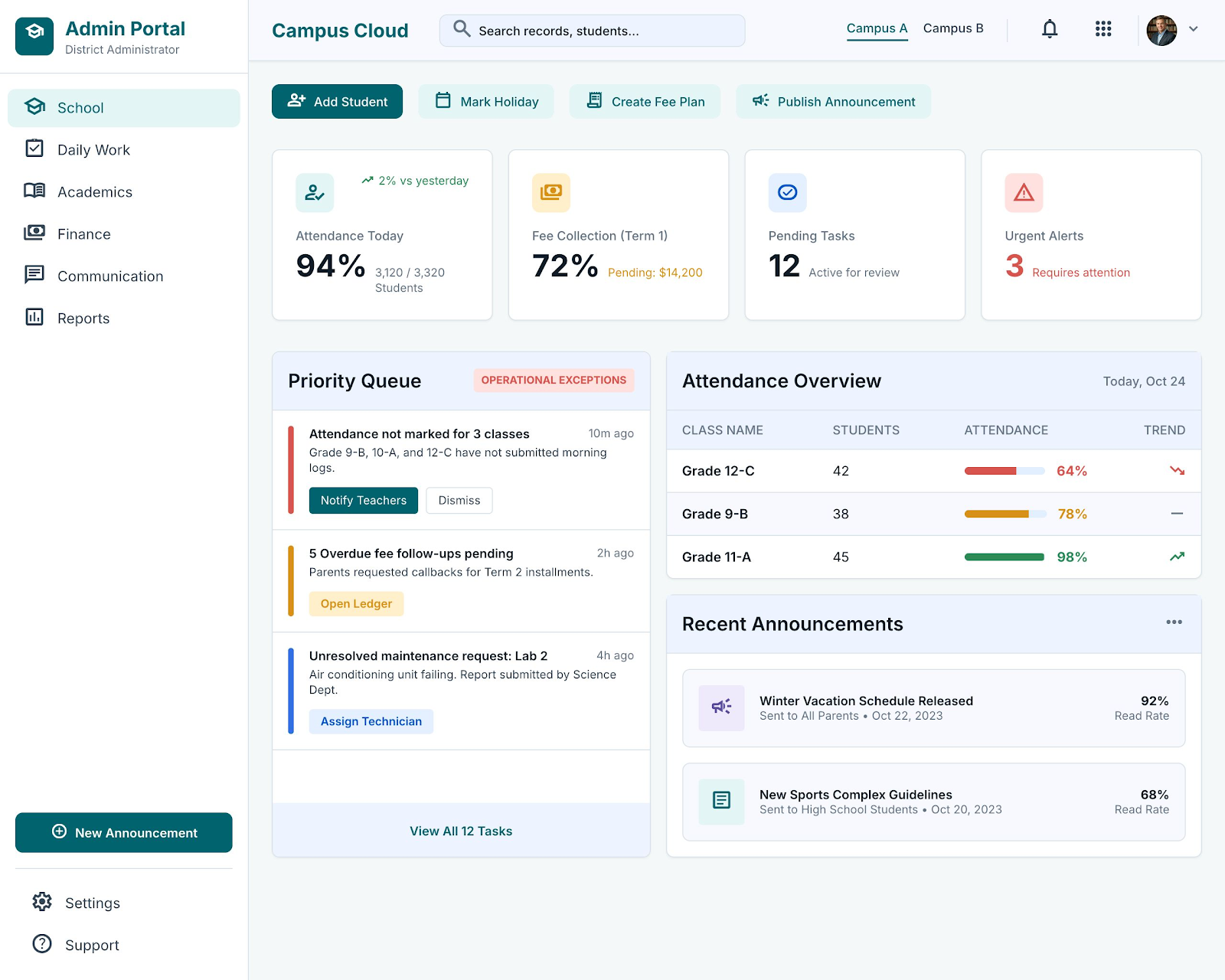
Task: Click the Grade 11-A upward trend icon
Action: click(1177, 557)
